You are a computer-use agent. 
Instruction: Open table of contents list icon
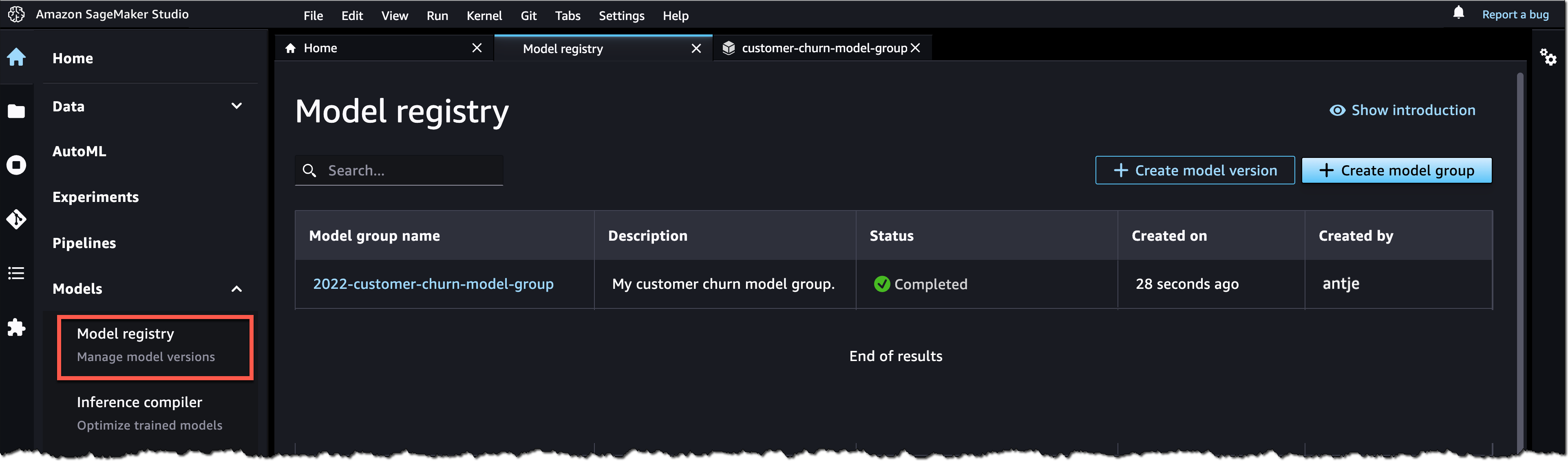[16, 273]
